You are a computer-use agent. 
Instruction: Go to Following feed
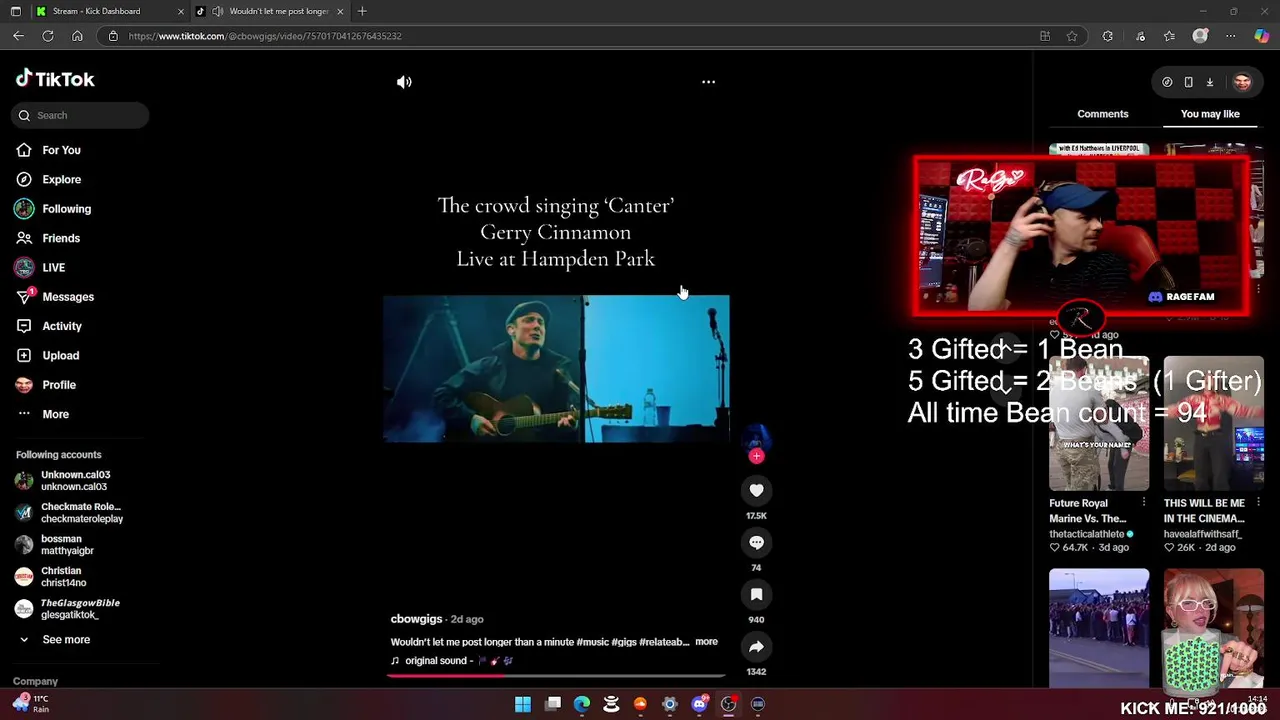(66, 209)
